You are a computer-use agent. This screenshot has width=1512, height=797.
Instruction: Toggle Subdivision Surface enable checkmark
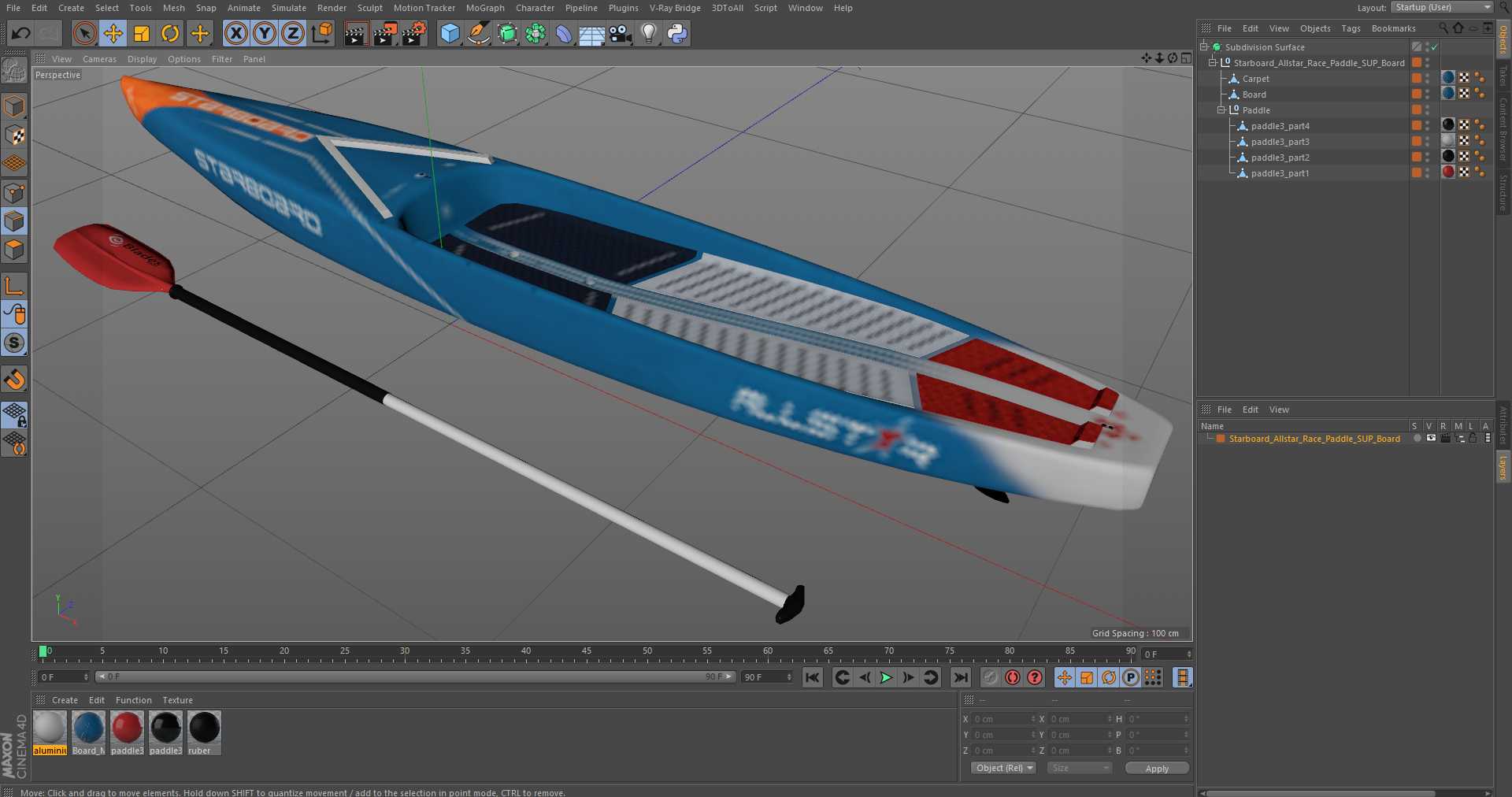(1435, 47)
